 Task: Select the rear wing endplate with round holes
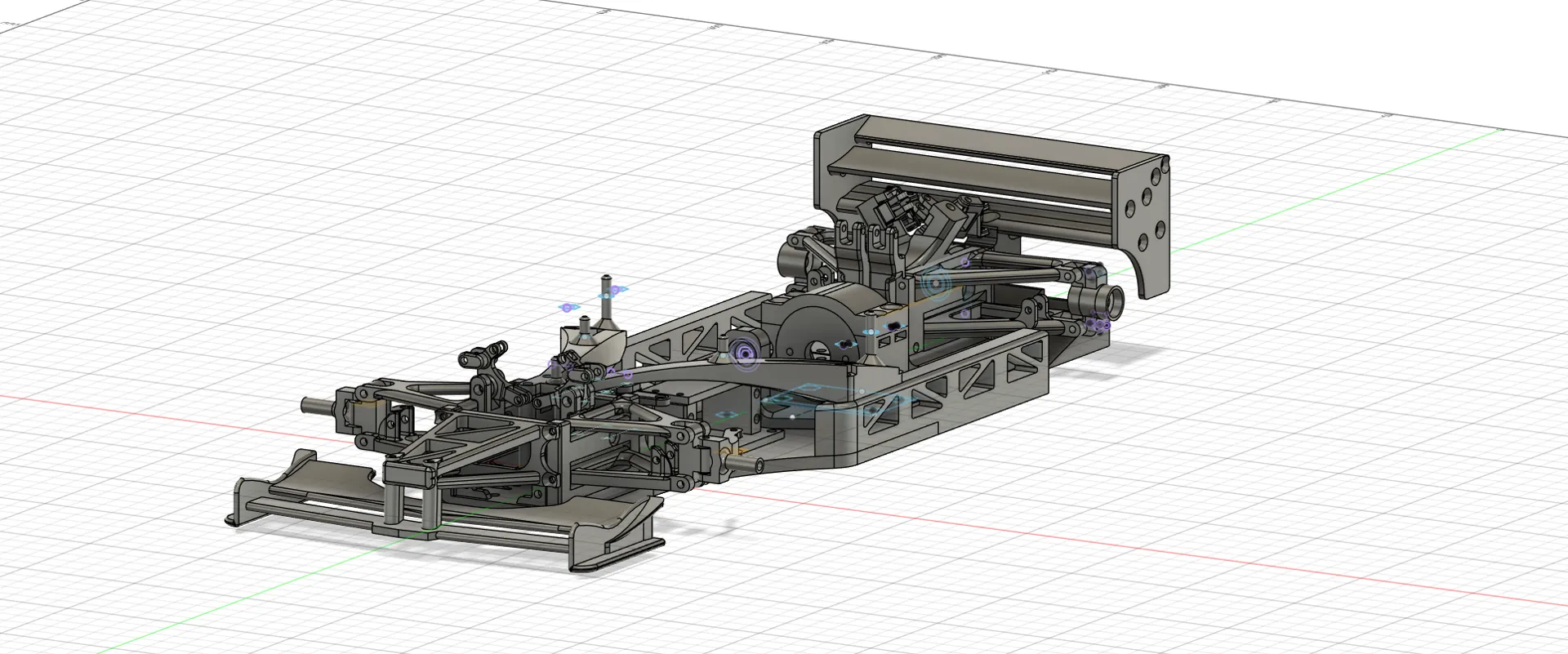1147,220
